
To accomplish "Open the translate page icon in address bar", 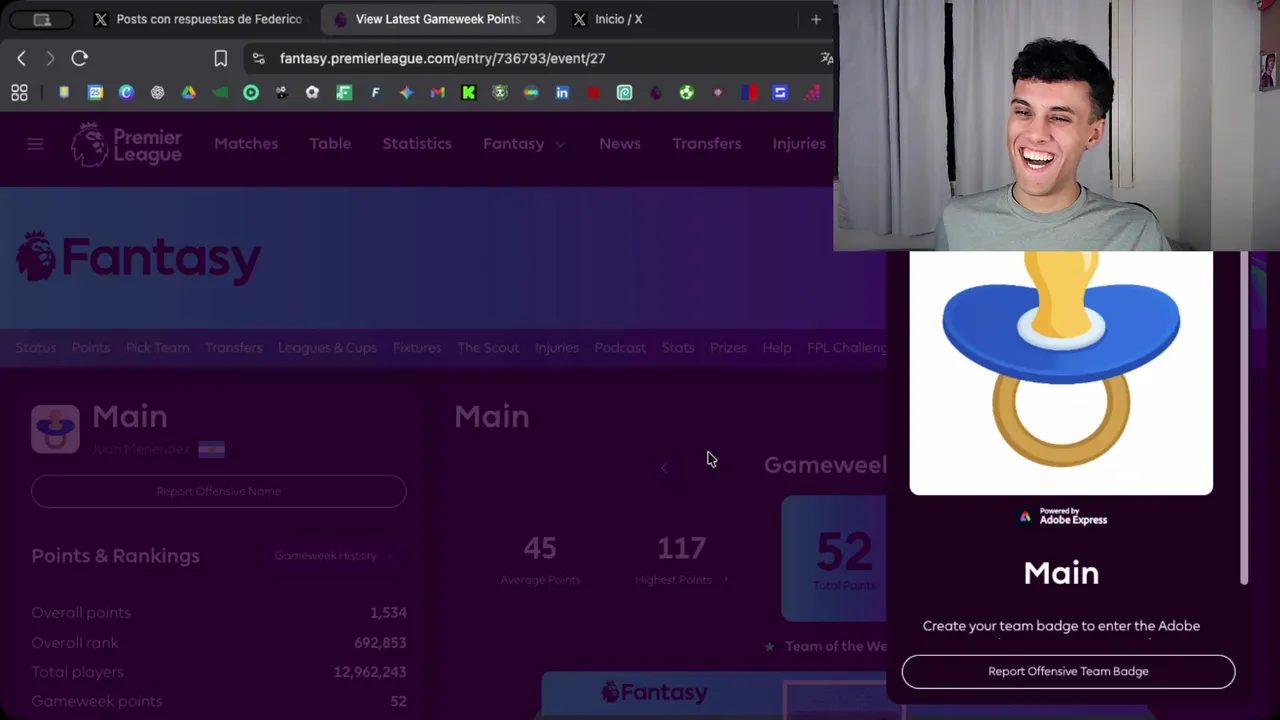I will [826, 58].
